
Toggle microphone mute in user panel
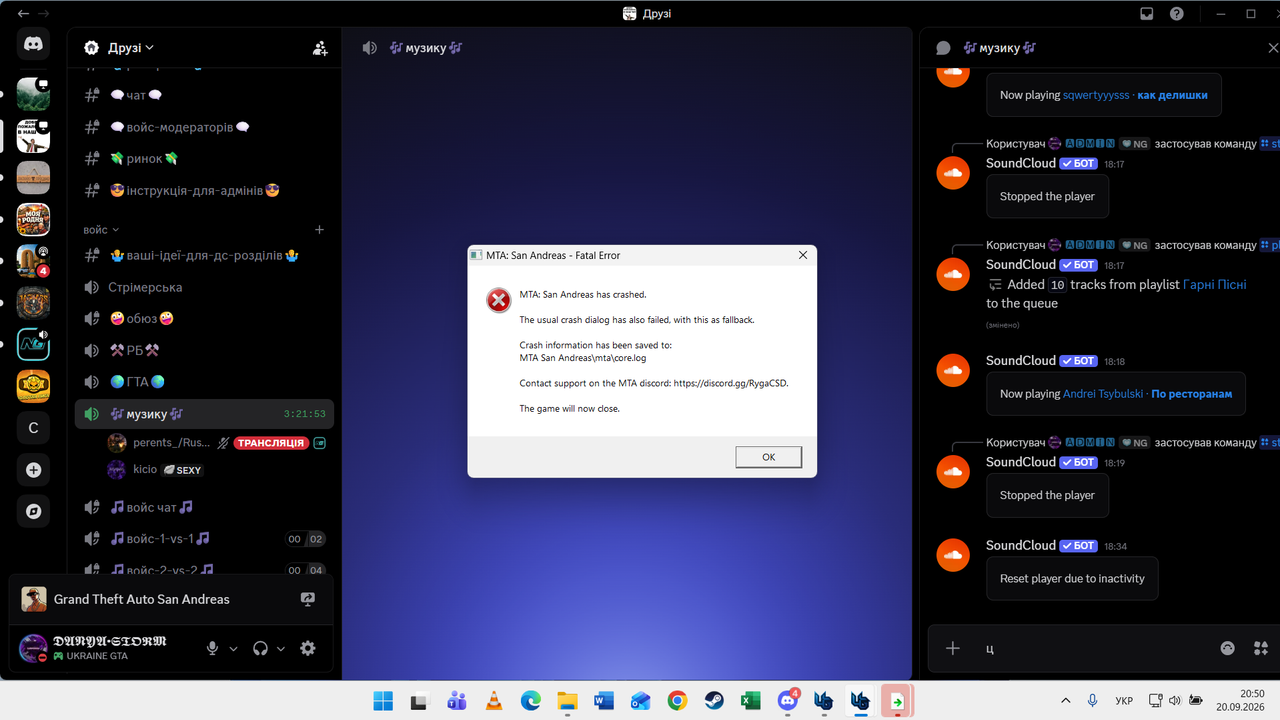point(212,648)
